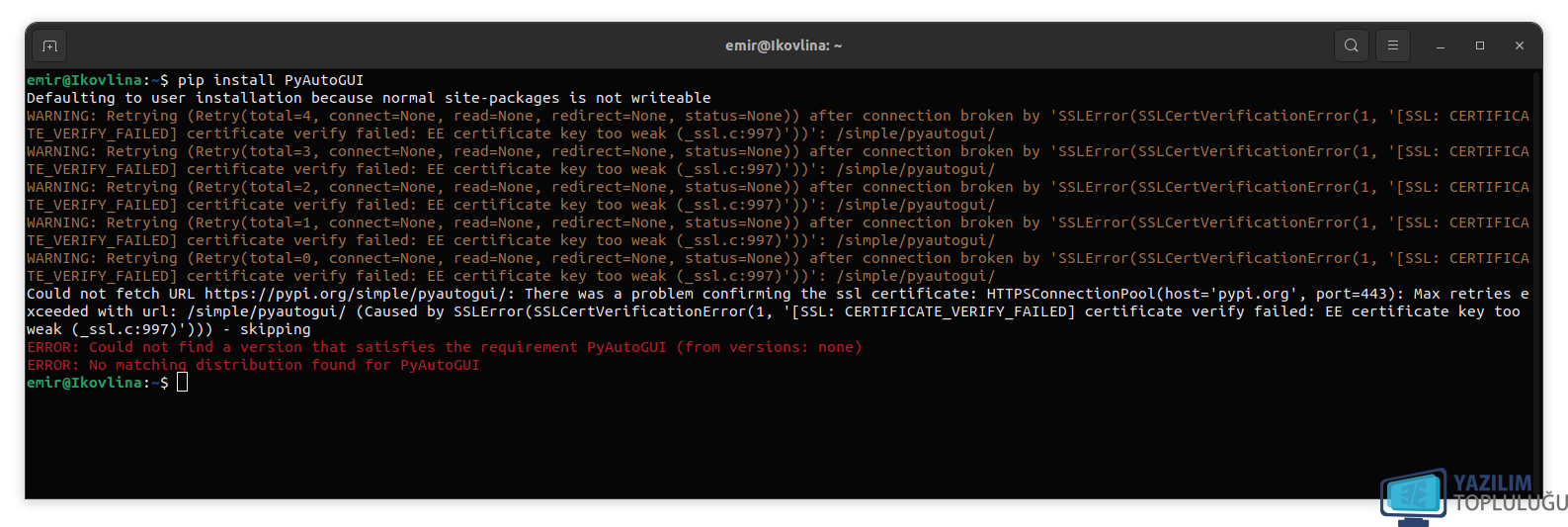Click the terminal cursor at the last prompt

pyautogui.click(x=182, y=383)
